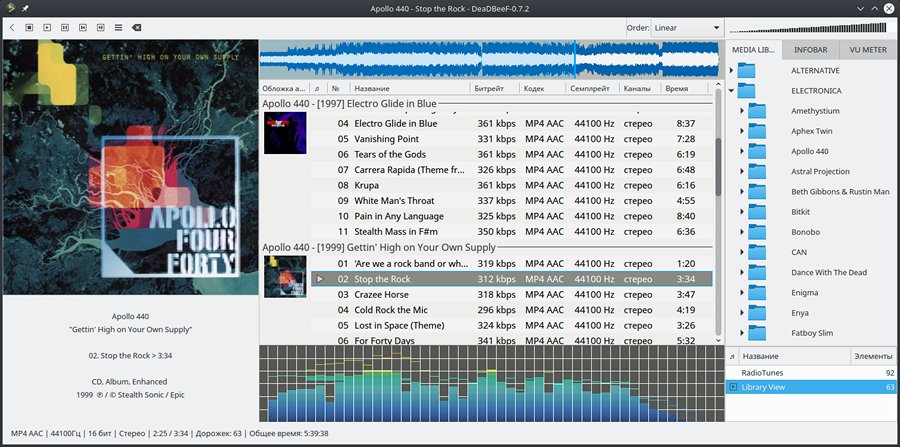The image size is (900, 447).
Task: Select the RadioTunes playlist
Action: pos(763,372)
